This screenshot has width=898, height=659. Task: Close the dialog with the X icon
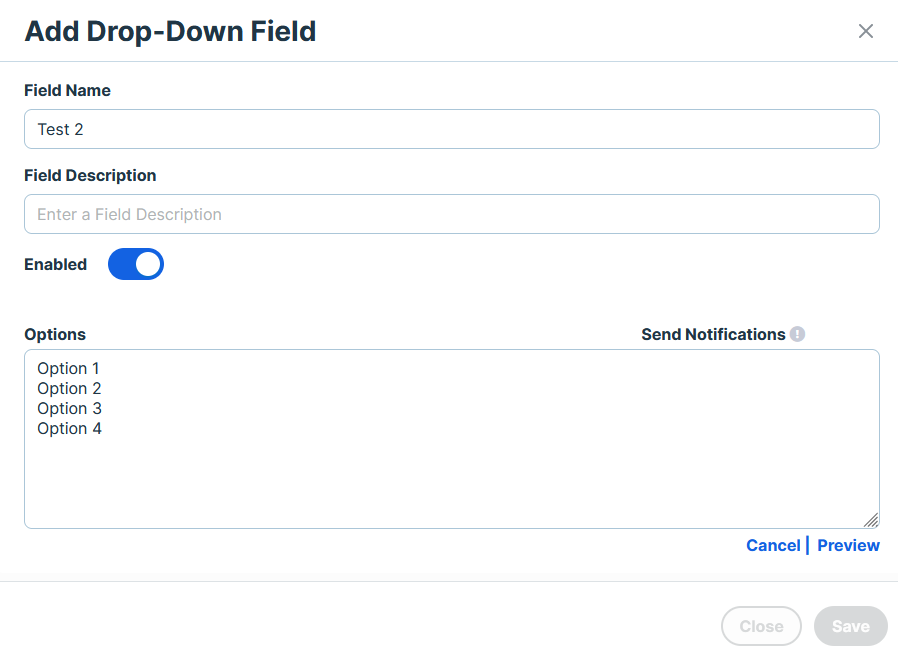tap(865, 31)
